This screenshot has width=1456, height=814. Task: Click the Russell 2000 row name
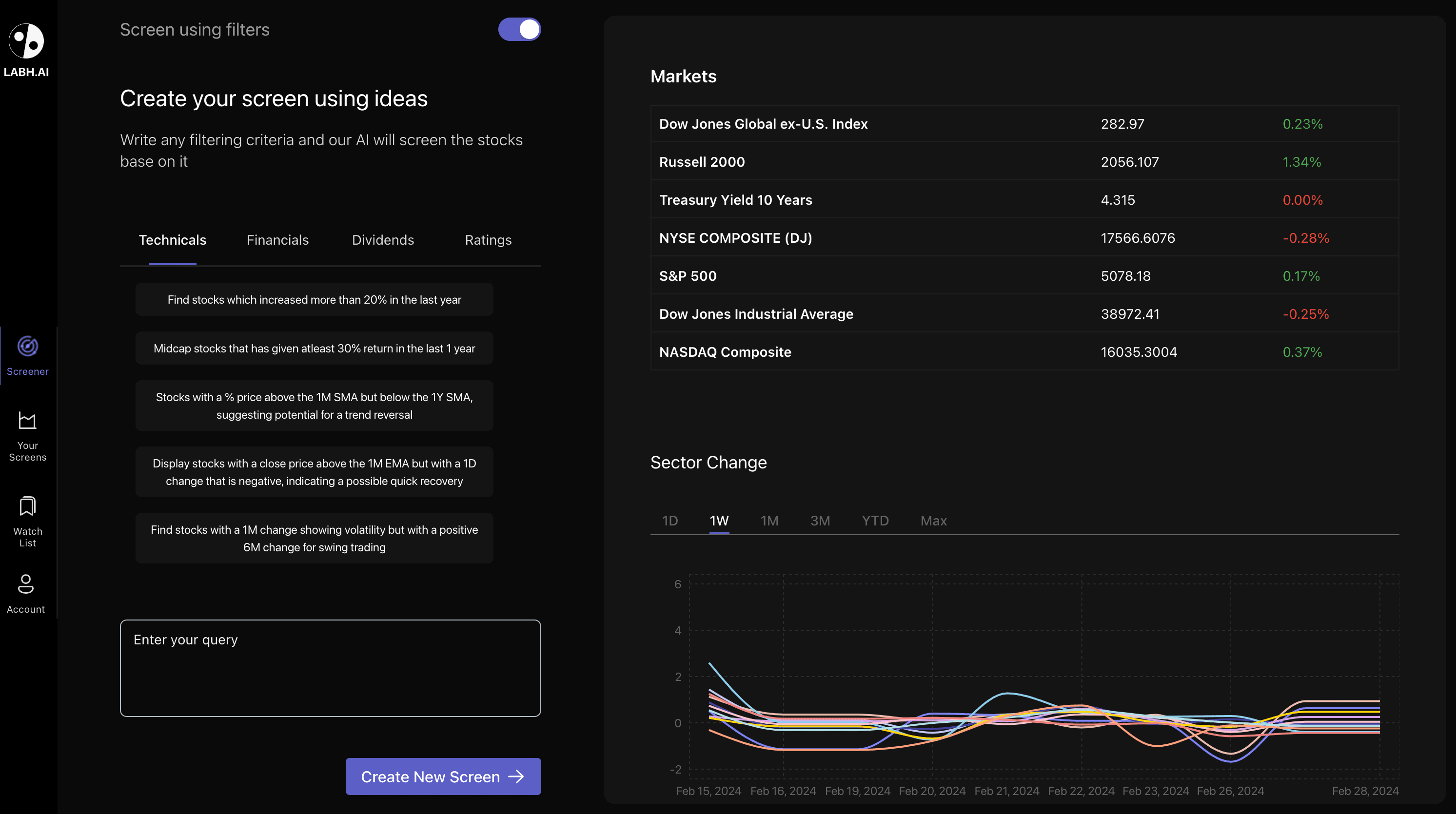(702, 162)
